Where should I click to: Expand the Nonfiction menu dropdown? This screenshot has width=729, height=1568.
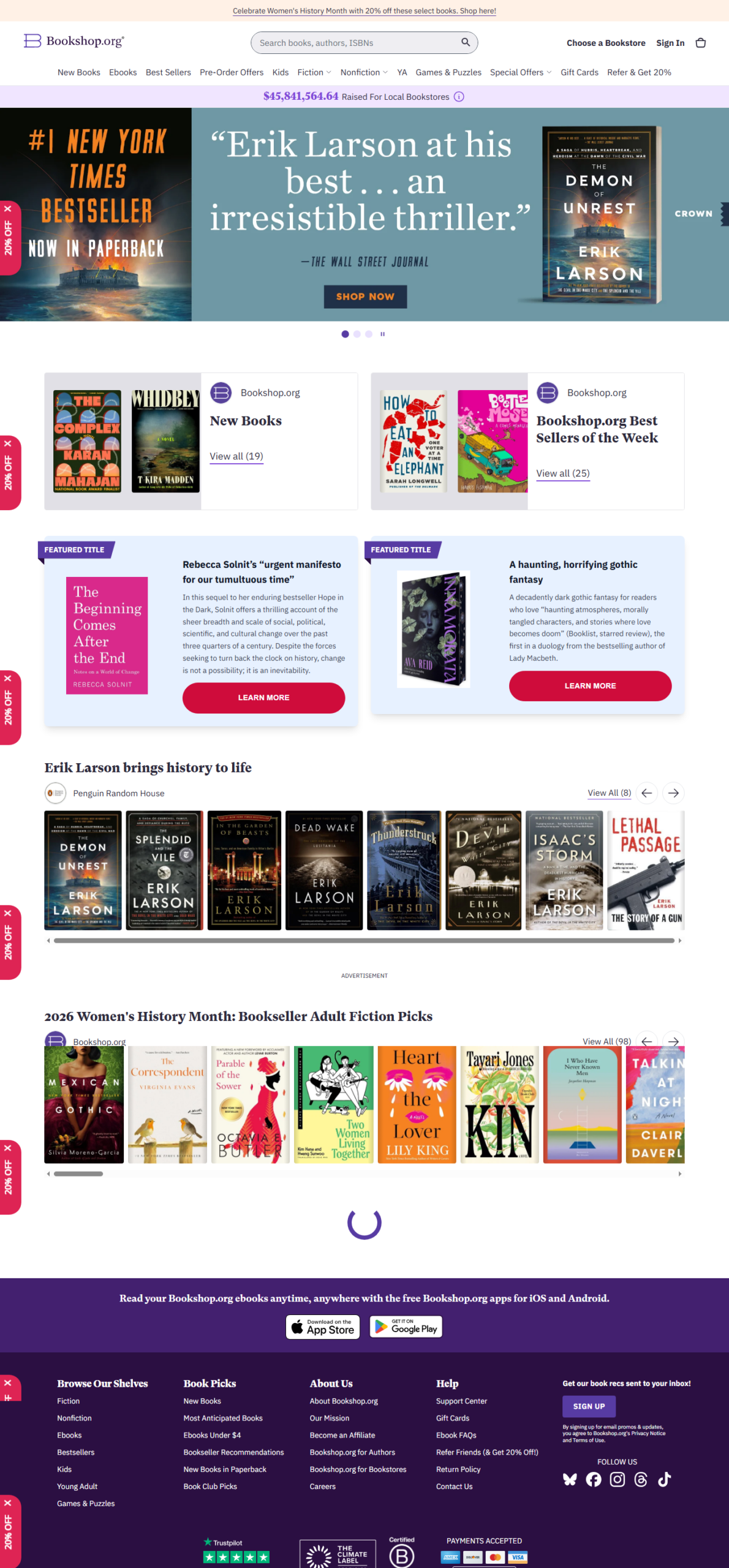pyautogui.click(x=364, y=72)
